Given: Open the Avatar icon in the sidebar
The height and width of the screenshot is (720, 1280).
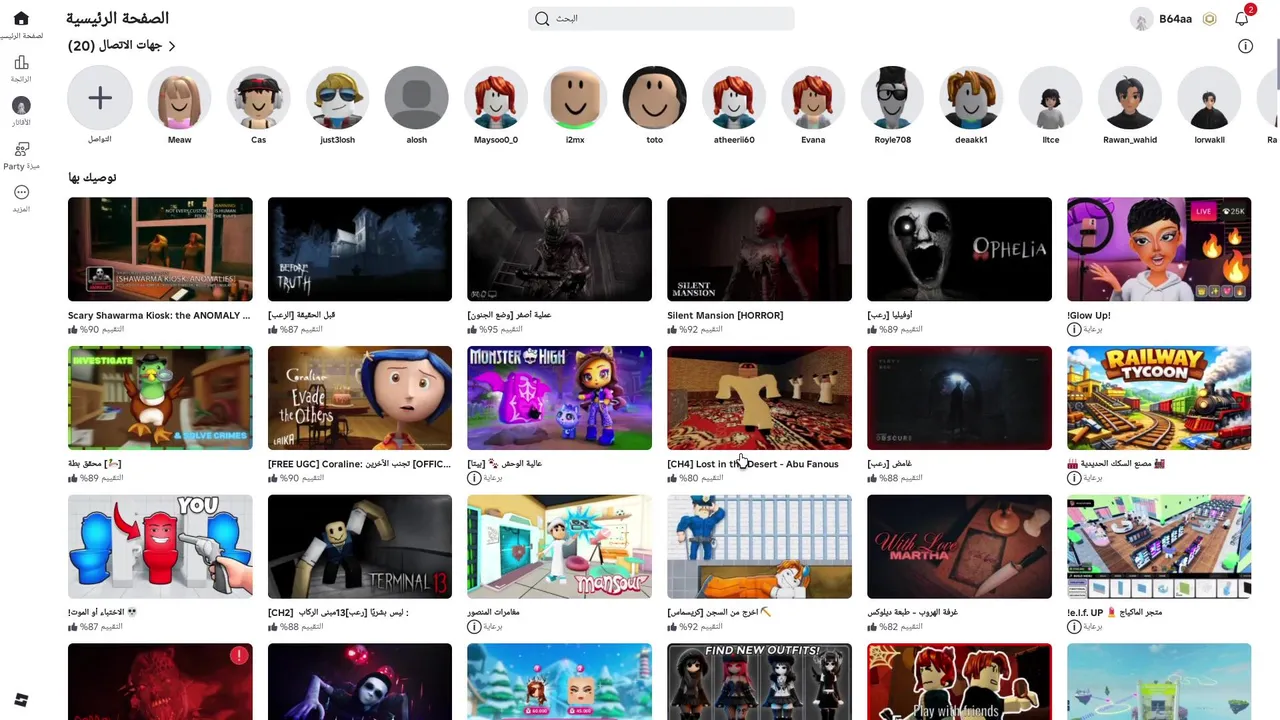Looking at the screenshot, I should coord(21,105).
